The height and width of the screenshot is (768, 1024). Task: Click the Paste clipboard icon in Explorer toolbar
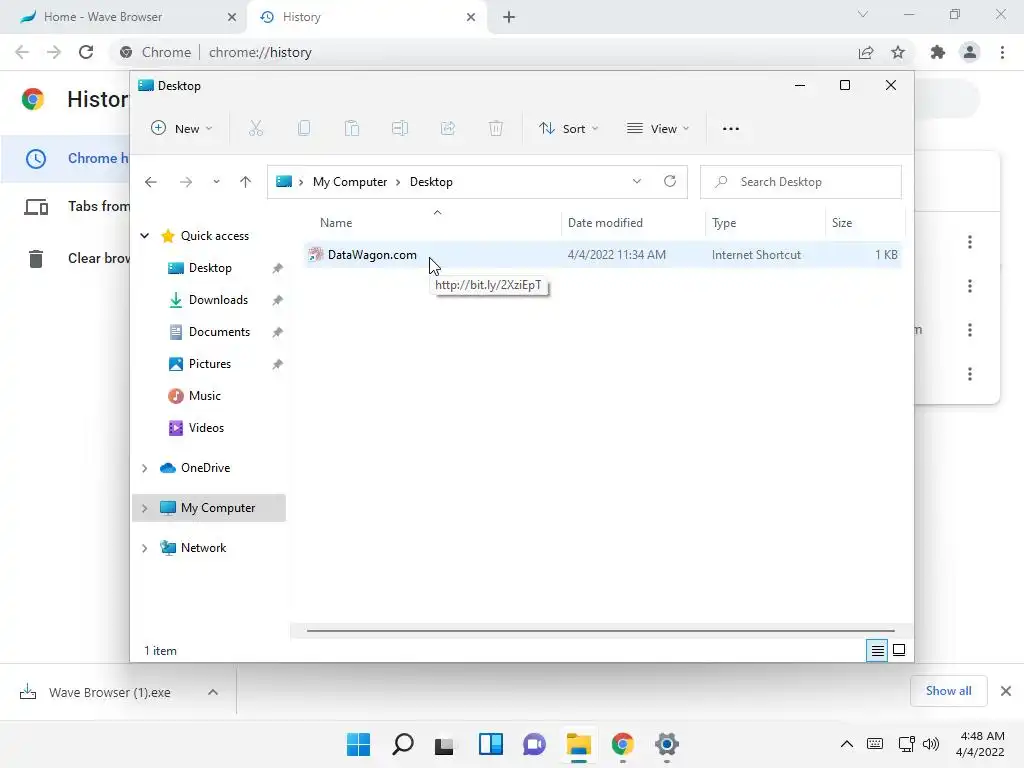[x=352, y=129]
